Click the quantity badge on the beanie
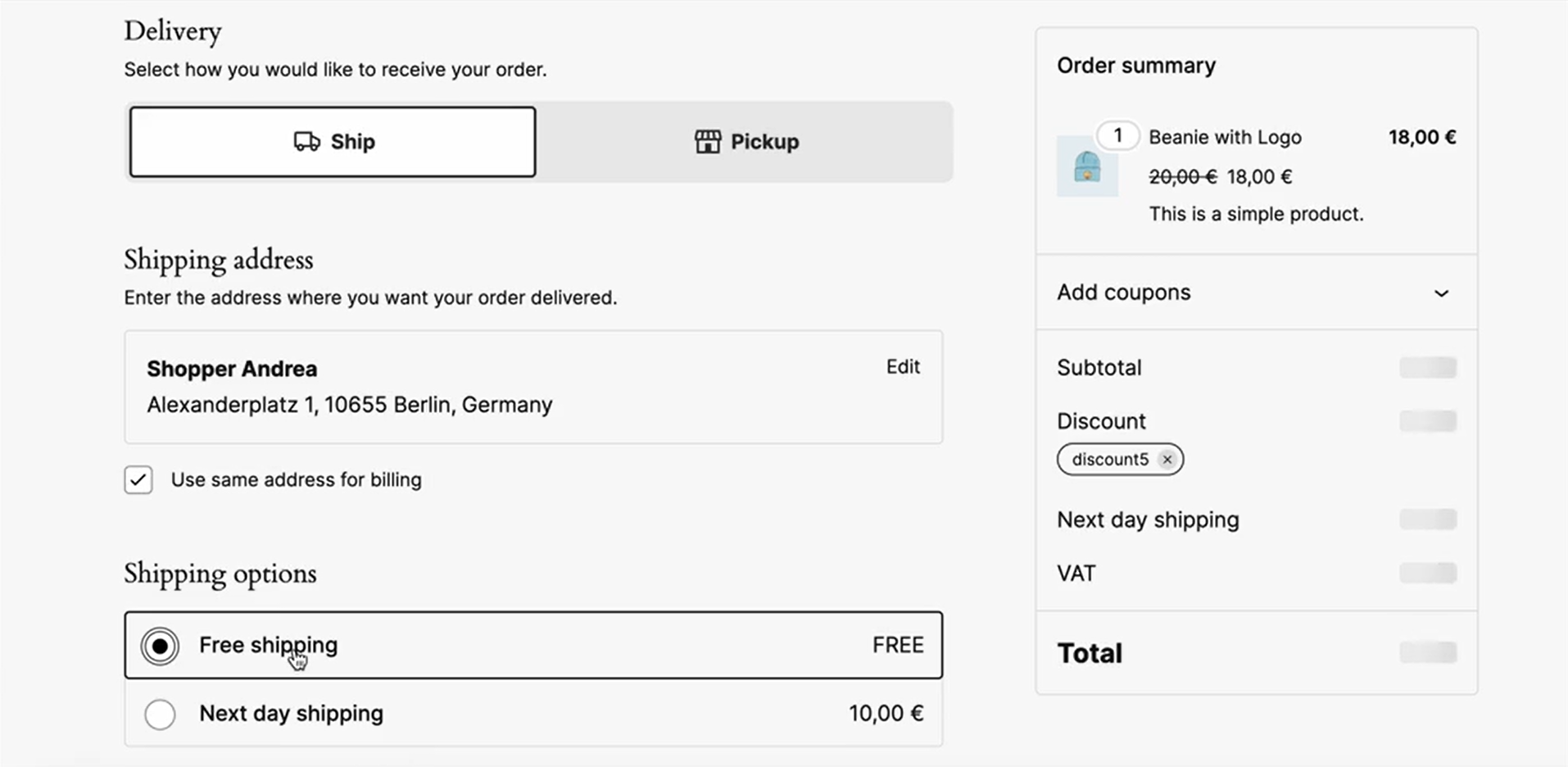This screenshot has height=767, width=1568. [x=1117, y=135]
